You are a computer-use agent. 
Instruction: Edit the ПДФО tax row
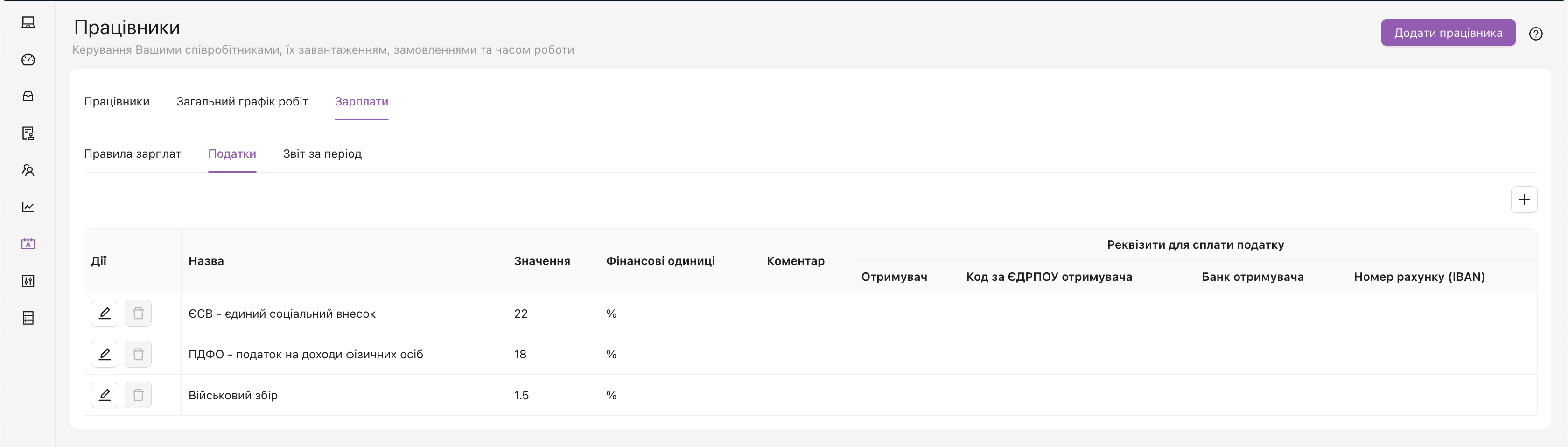105,355
